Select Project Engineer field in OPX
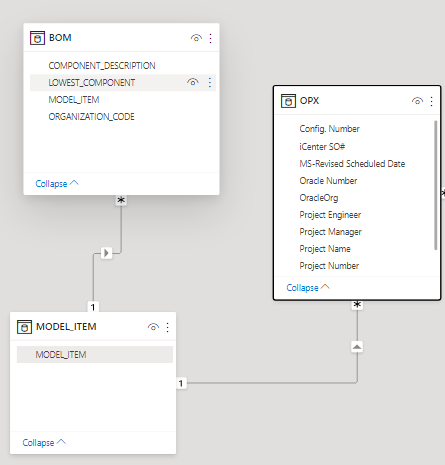Viewport: 445px width, 465px height. (x=330, y=215)
